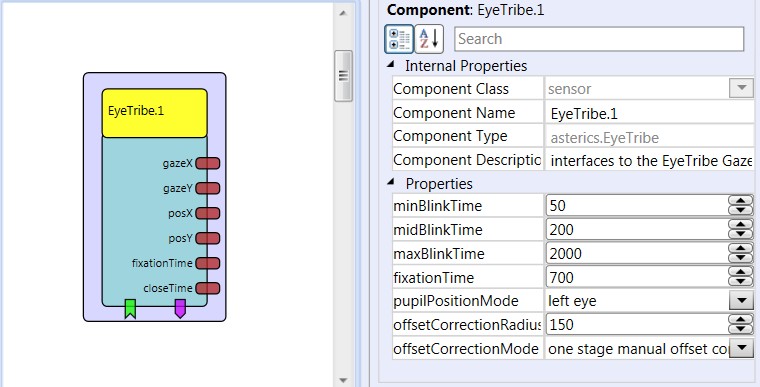760x387 pixels.
Task: Increase maxBlinkTime with stepper up arrow
Action: point(741,248)
